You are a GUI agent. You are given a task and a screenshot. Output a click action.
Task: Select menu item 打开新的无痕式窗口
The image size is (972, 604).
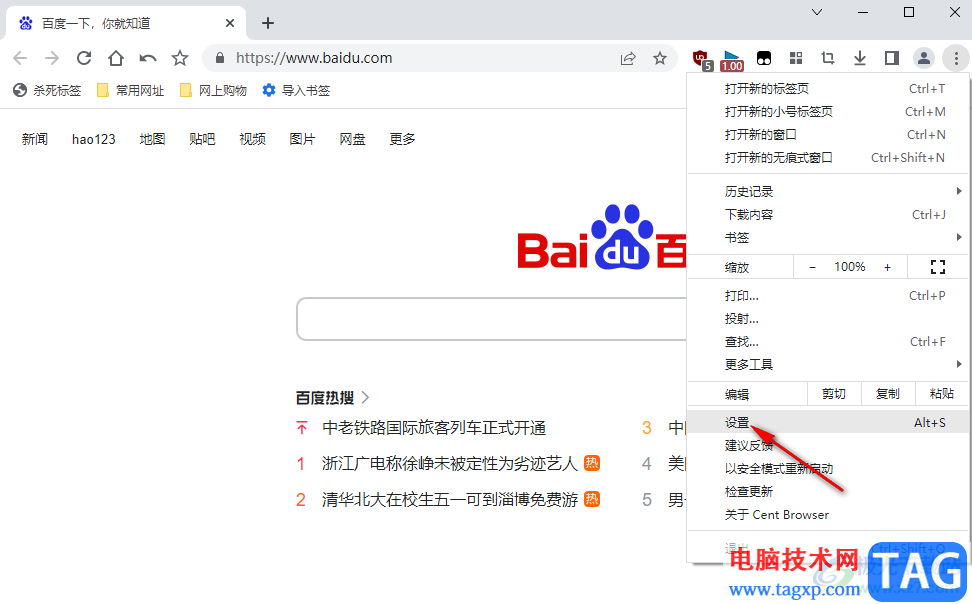[828, 158]
